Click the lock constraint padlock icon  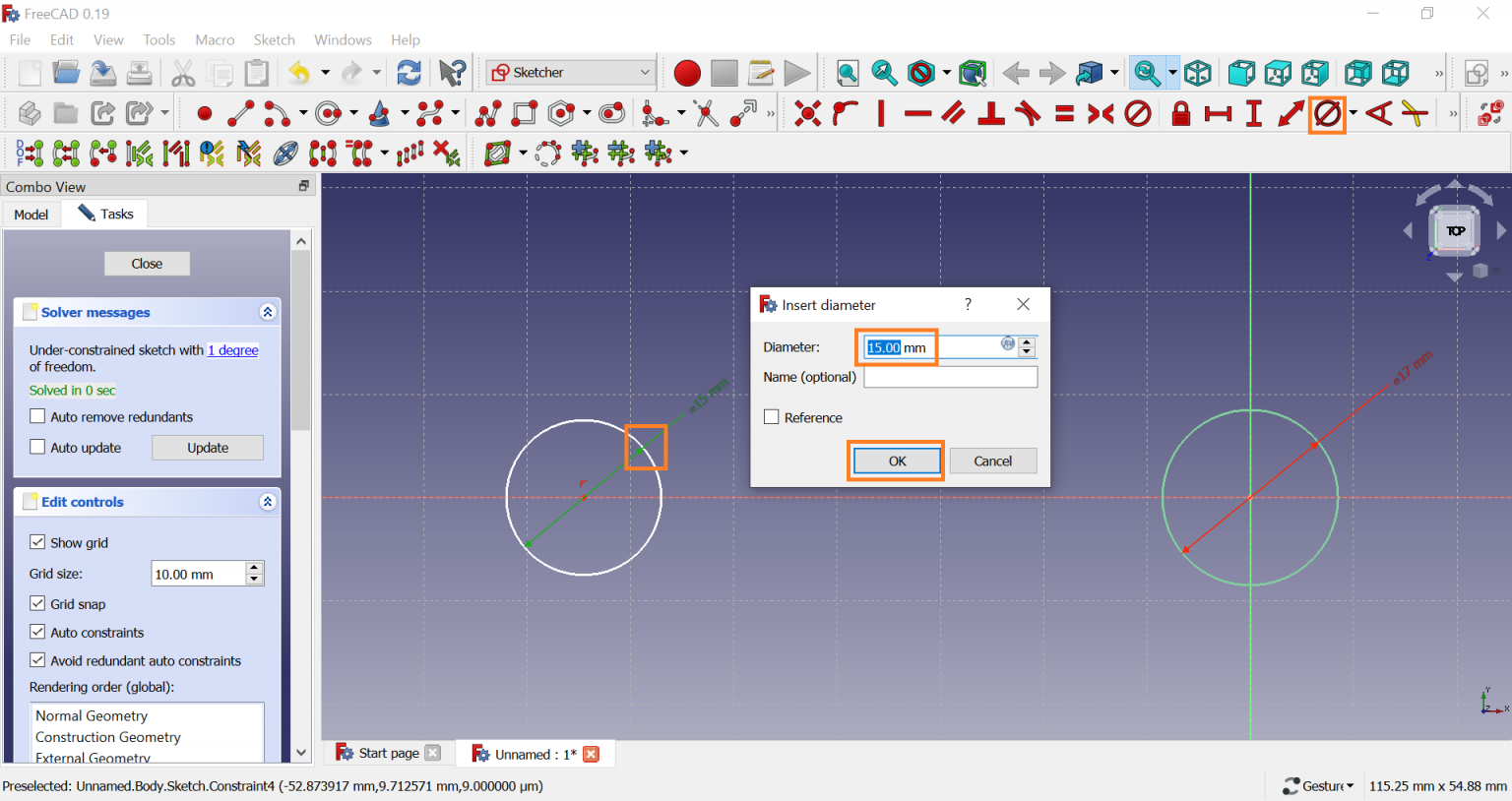[1180, 114]
